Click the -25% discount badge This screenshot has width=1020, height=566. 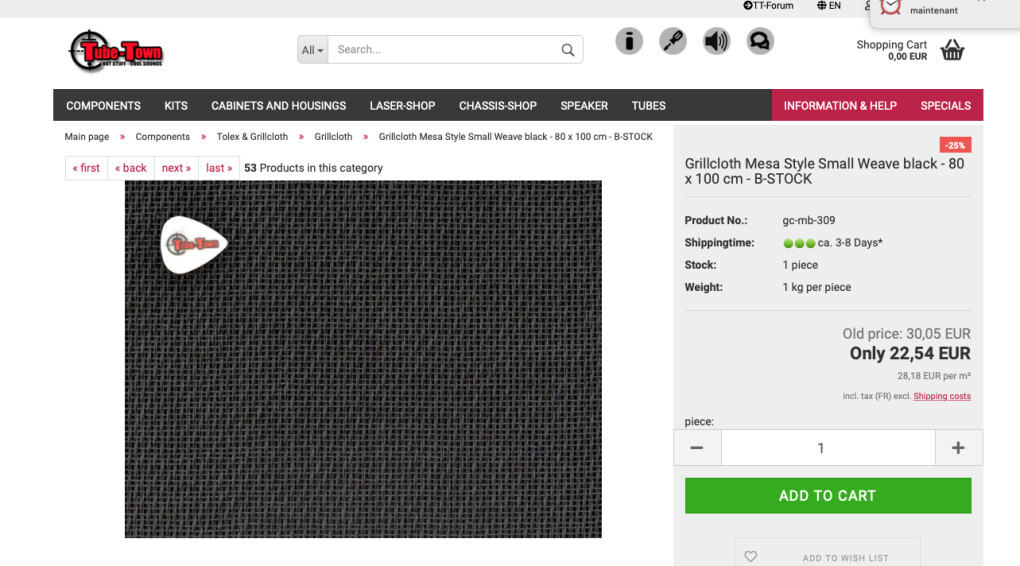pos(956,145)
